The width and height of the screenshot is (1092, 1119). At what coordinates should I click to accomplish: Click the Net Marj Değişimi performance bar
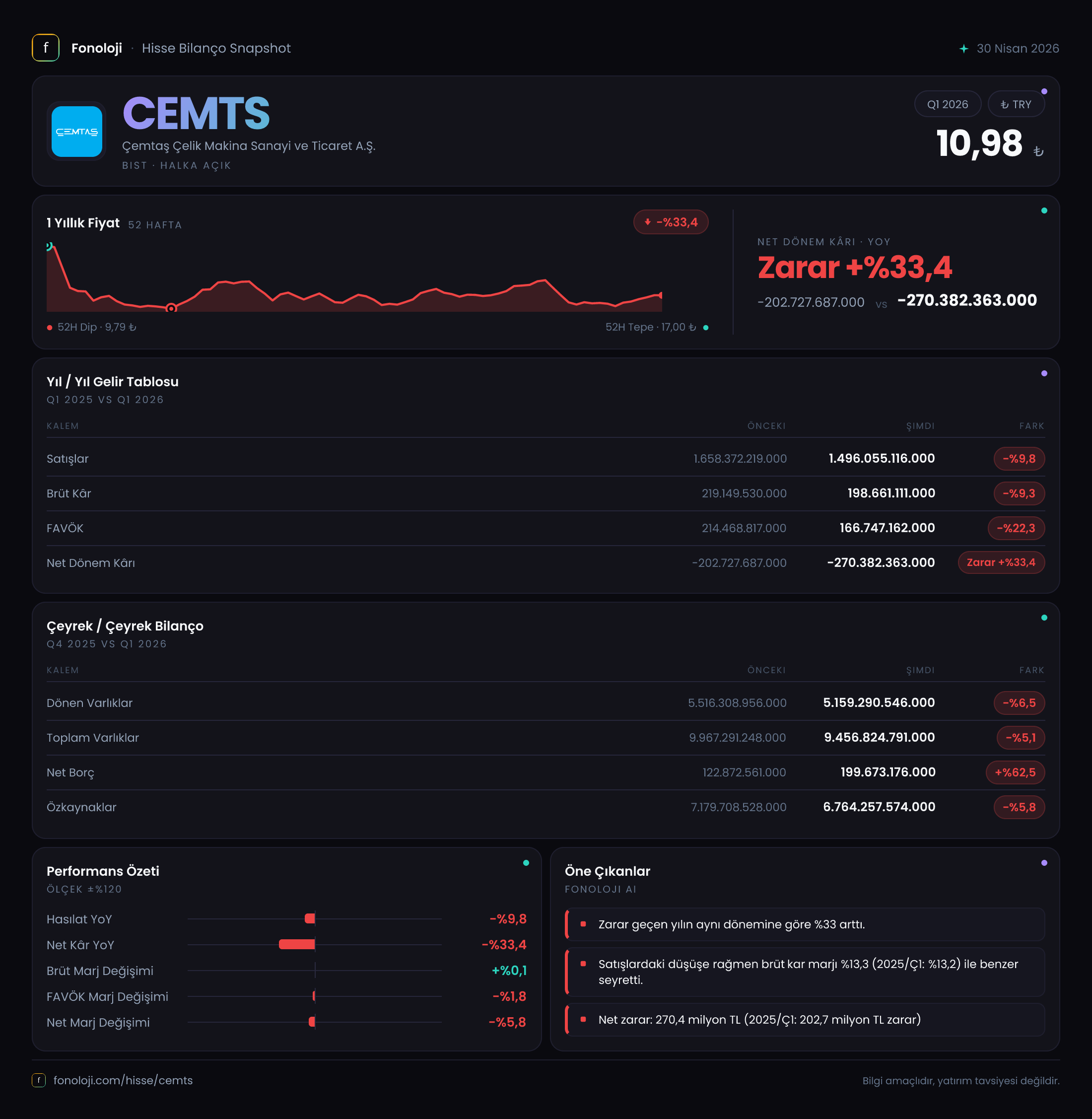[x=312, y=1022]
